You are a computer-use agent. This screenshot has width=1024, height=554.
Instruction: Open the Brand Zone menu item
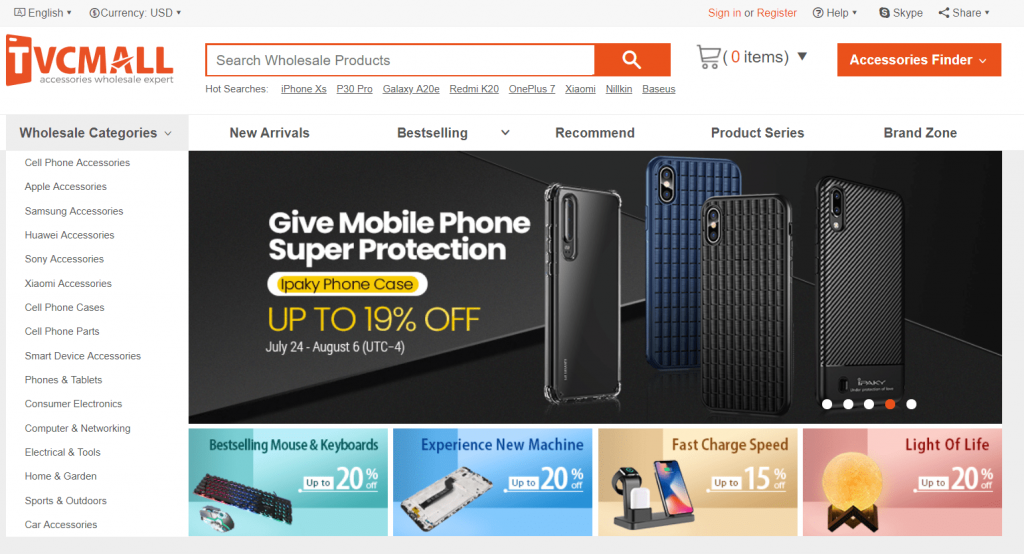(x=920, y=133)
